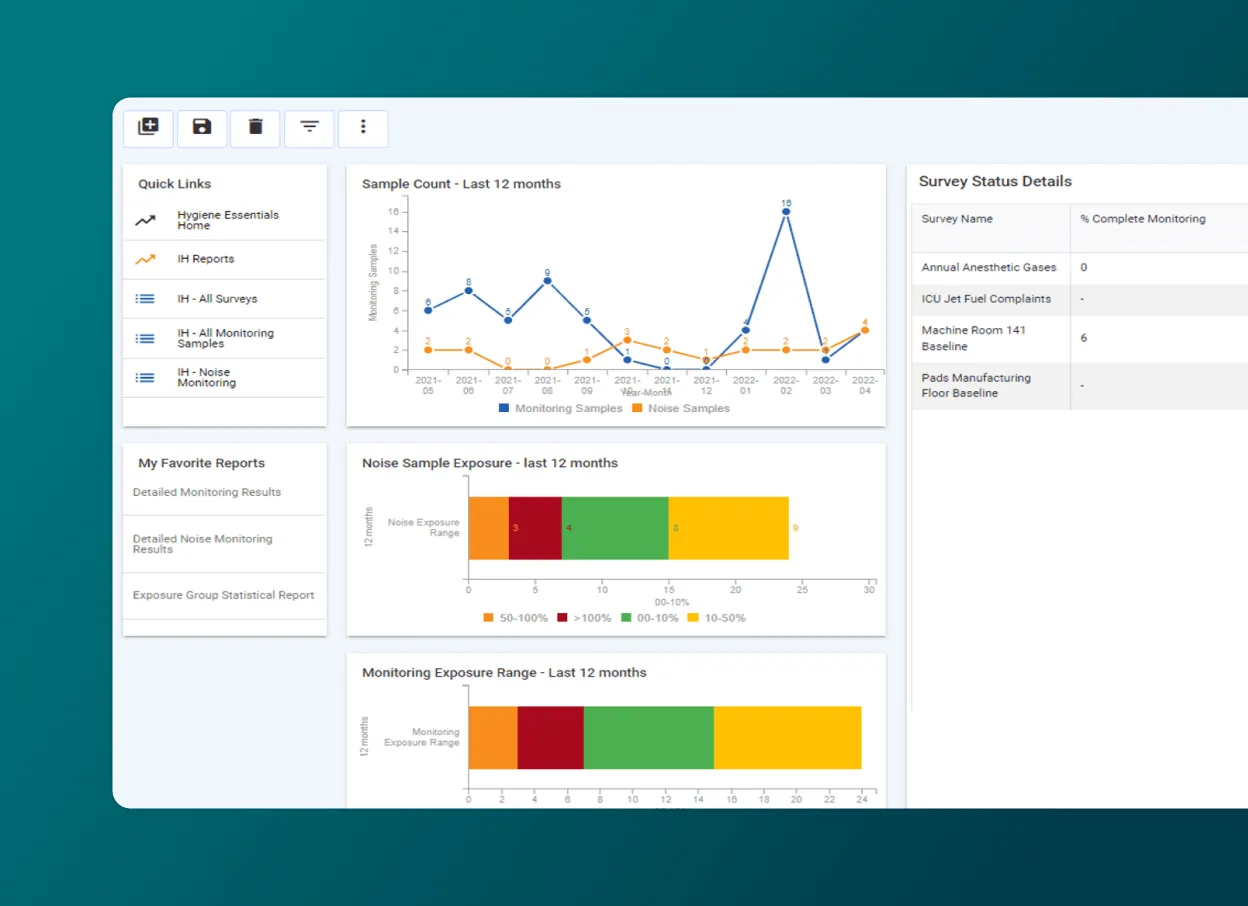The height and width of the screenshot is (906, 1248).
Task: Sort by % Complete Monitoring column header
Action: click(x=1142, y=219)
